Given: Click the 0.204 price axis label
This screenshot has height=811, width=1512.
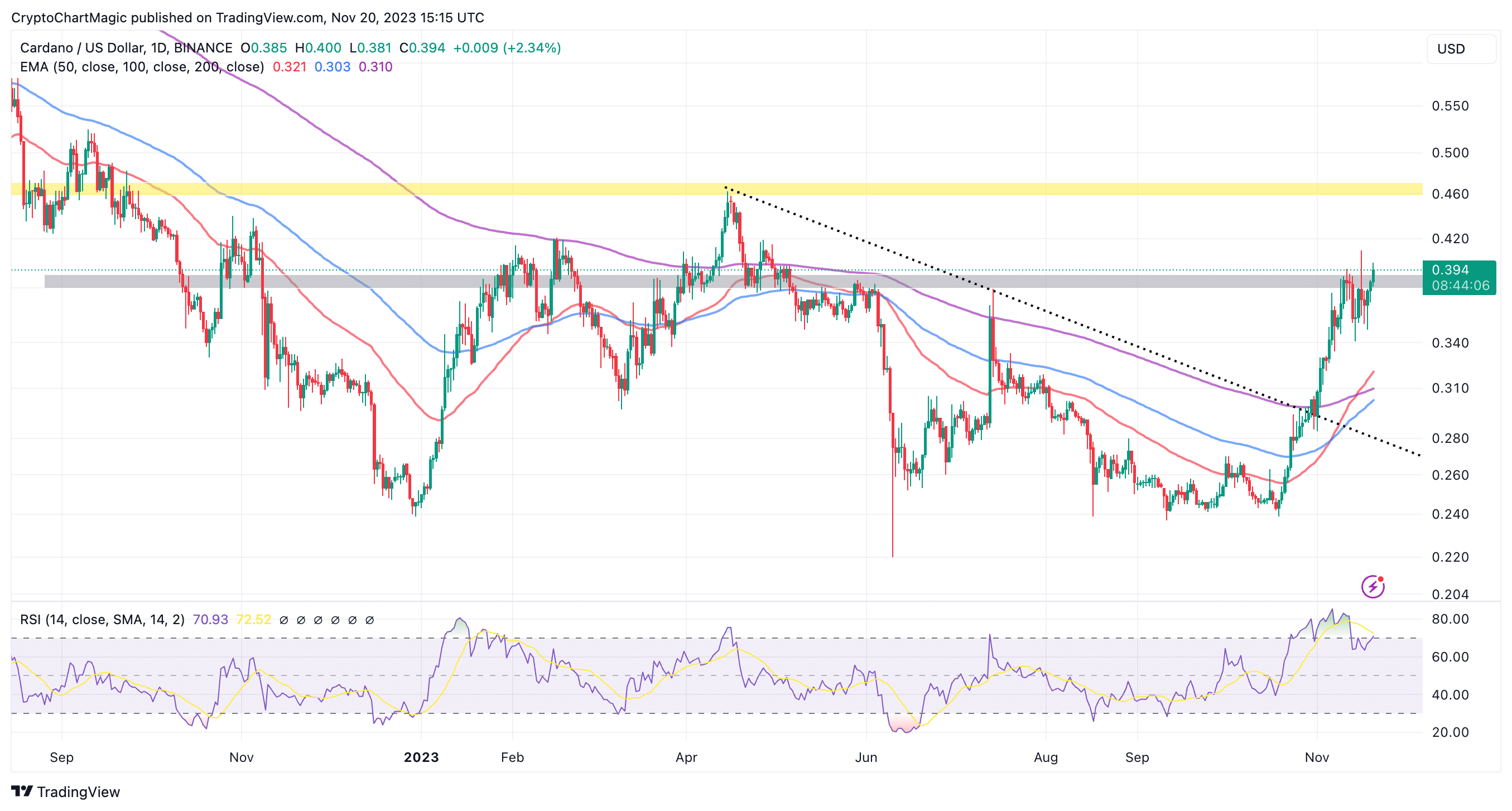Looking at the screenshot, I should coord(1451,595).
